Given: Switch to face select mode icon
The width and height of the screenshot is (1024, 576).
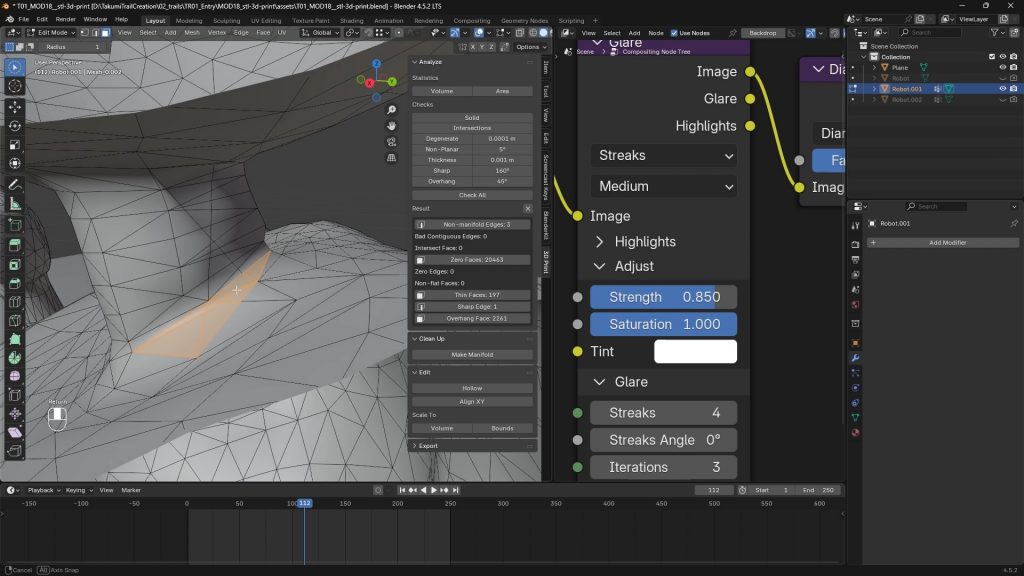Looking at the screenshot, I should [106, 33].
